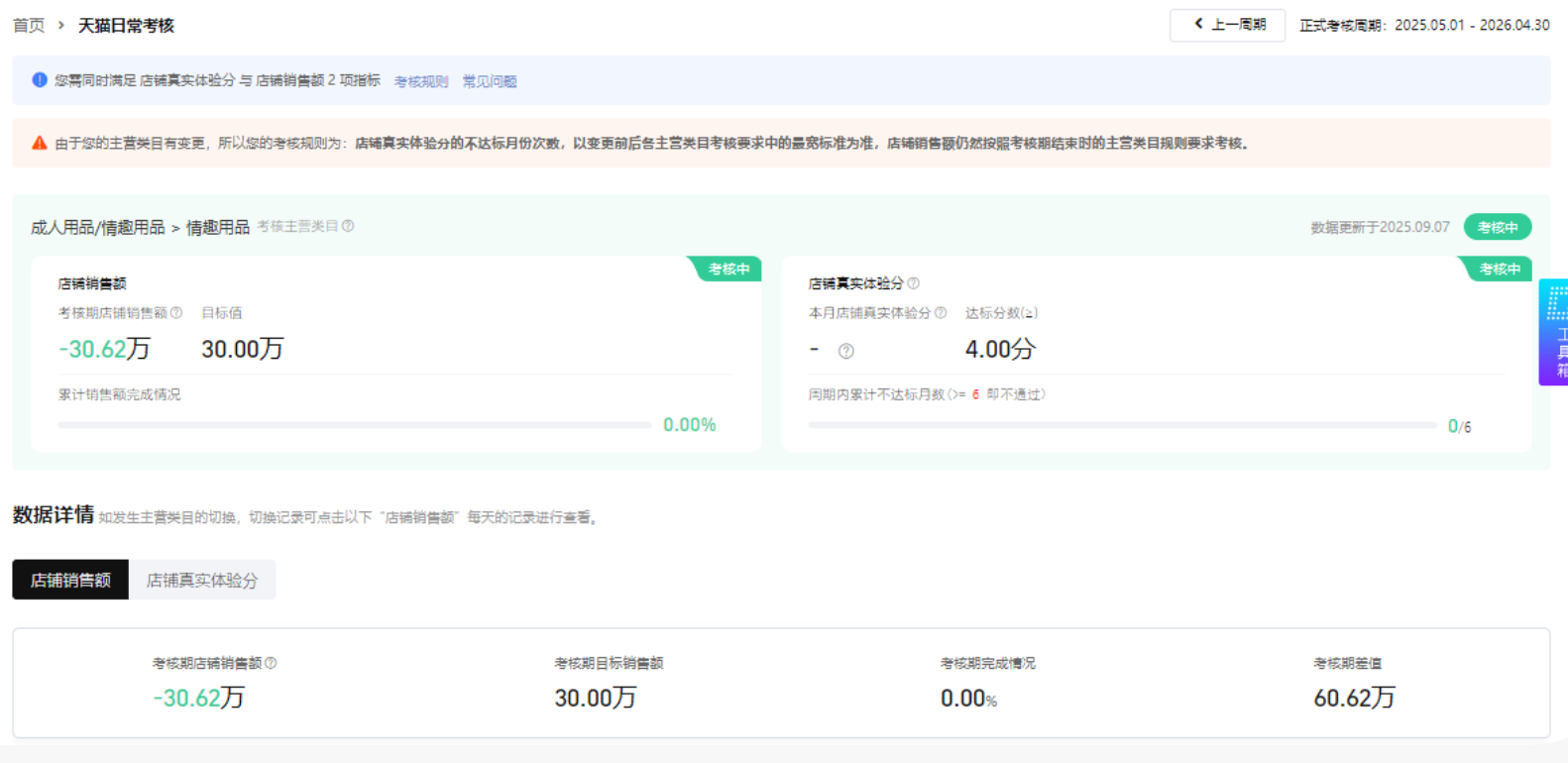Click help icon beside 本月店铺真实体验分
This screenshot has height=763, width=1568.
coord(941,313)
